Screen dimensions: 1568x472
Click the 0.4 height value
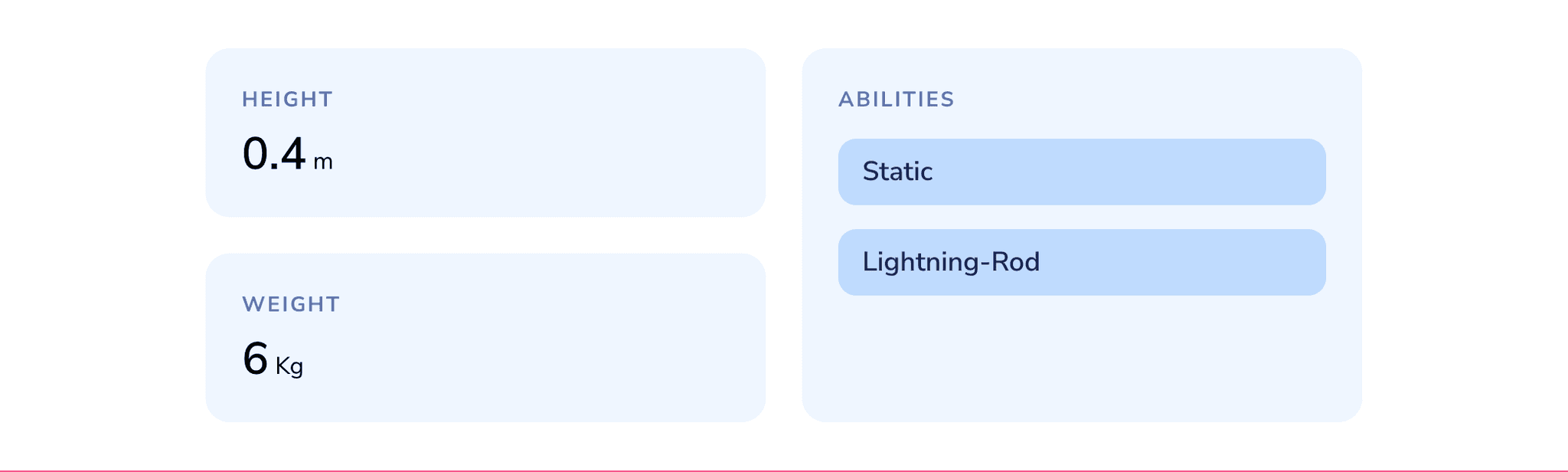pos(273,154)
